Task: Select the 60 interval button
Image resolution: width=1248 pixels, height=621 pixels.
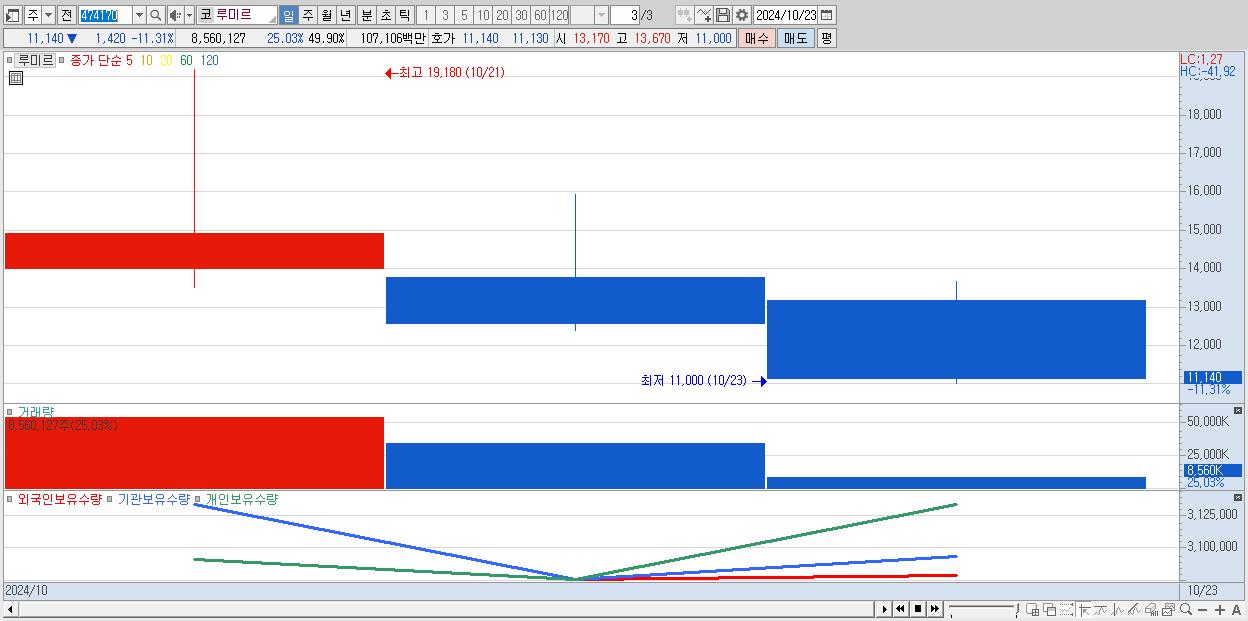Action: [540, 15]
